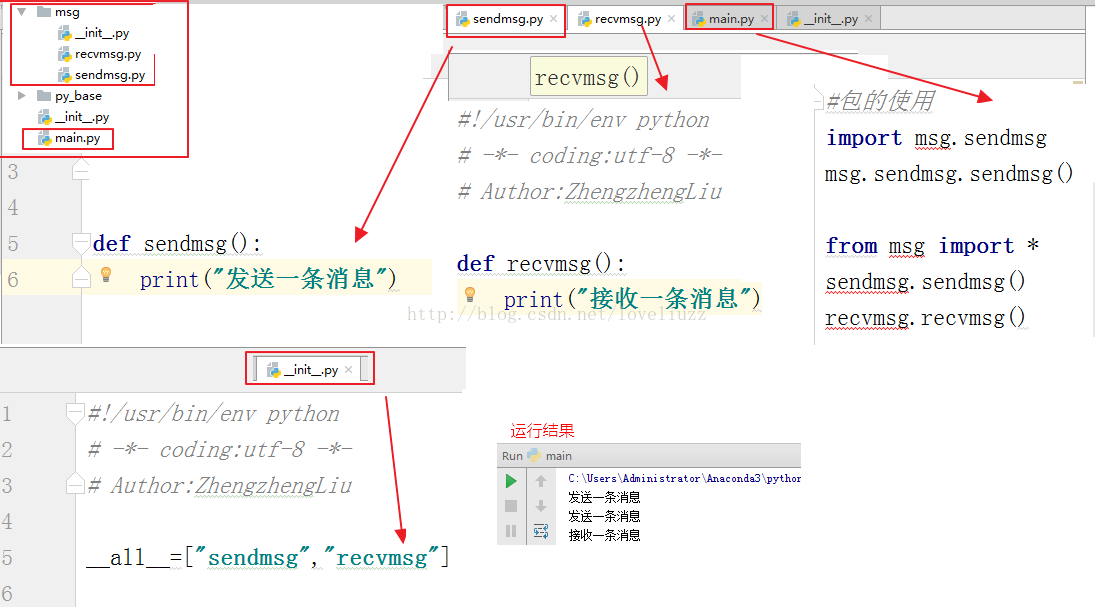1095x607 pixels.
Task: Pause output in the Run panel
Action: [x=510, y=531]
